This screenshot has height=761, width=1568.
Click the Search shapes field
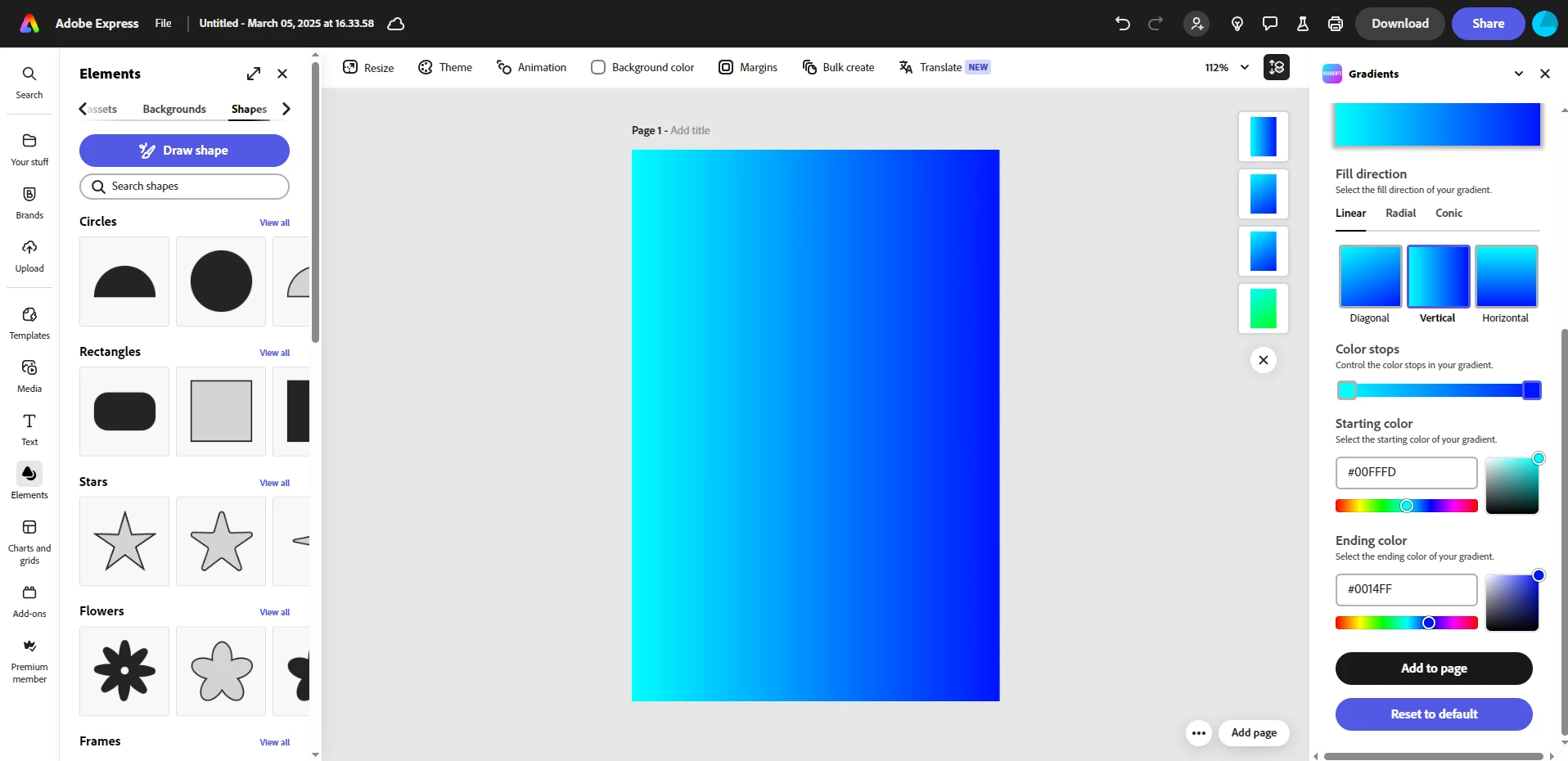point(184,187)
